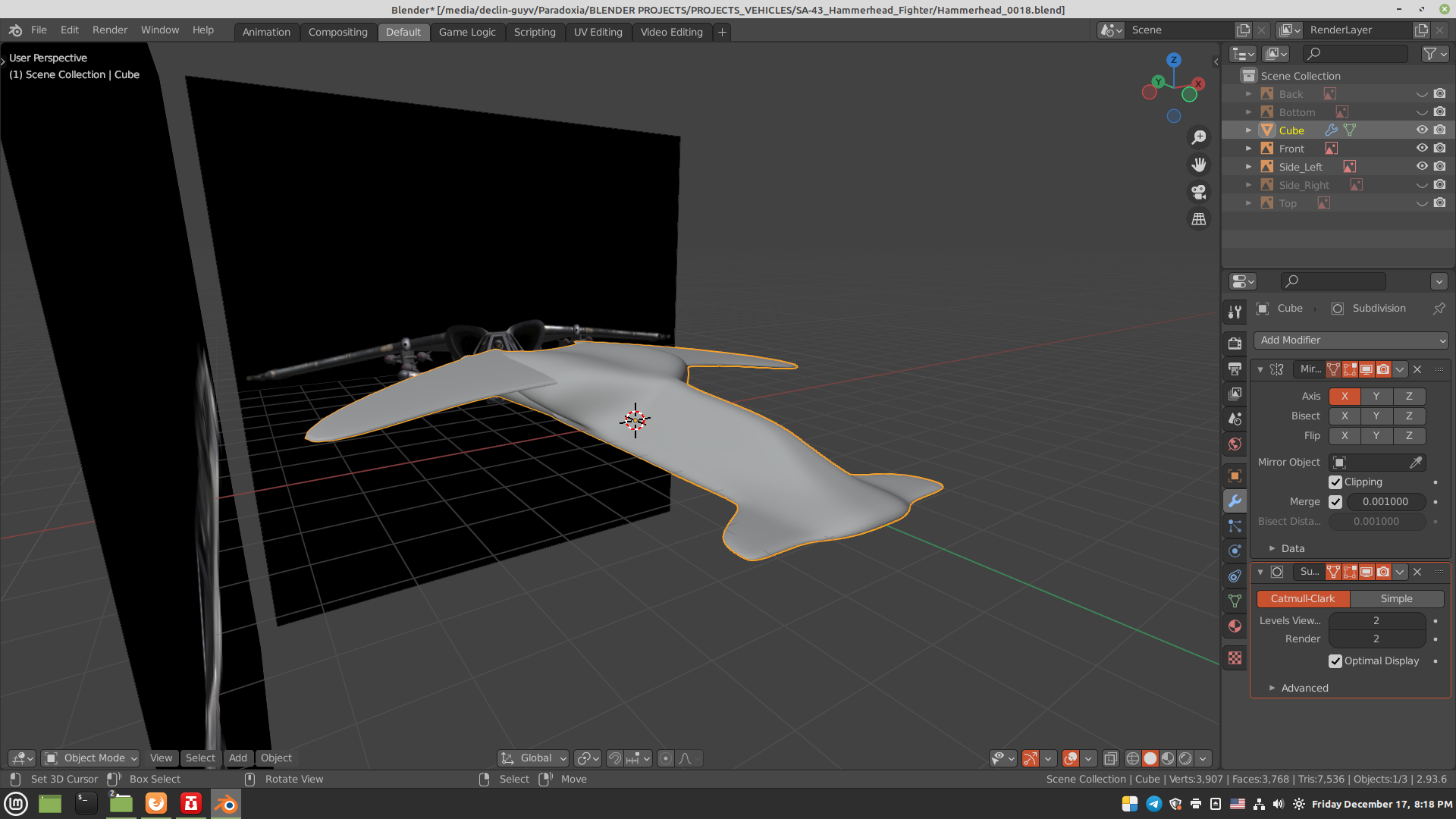Select Catmull-Clark subdivision type
This screenshot has width=1456, height=819.
(x=1303, y=599)
